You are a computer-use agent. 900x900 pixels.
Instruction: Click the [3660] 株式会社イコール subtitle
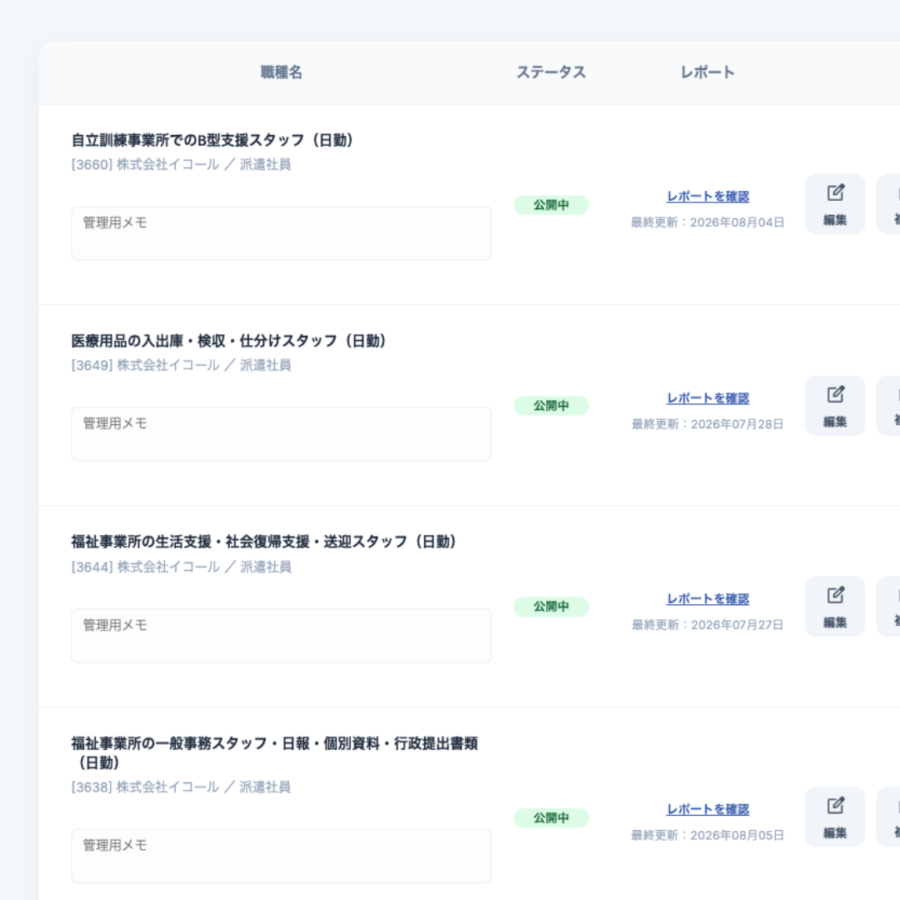click(181, 165)
